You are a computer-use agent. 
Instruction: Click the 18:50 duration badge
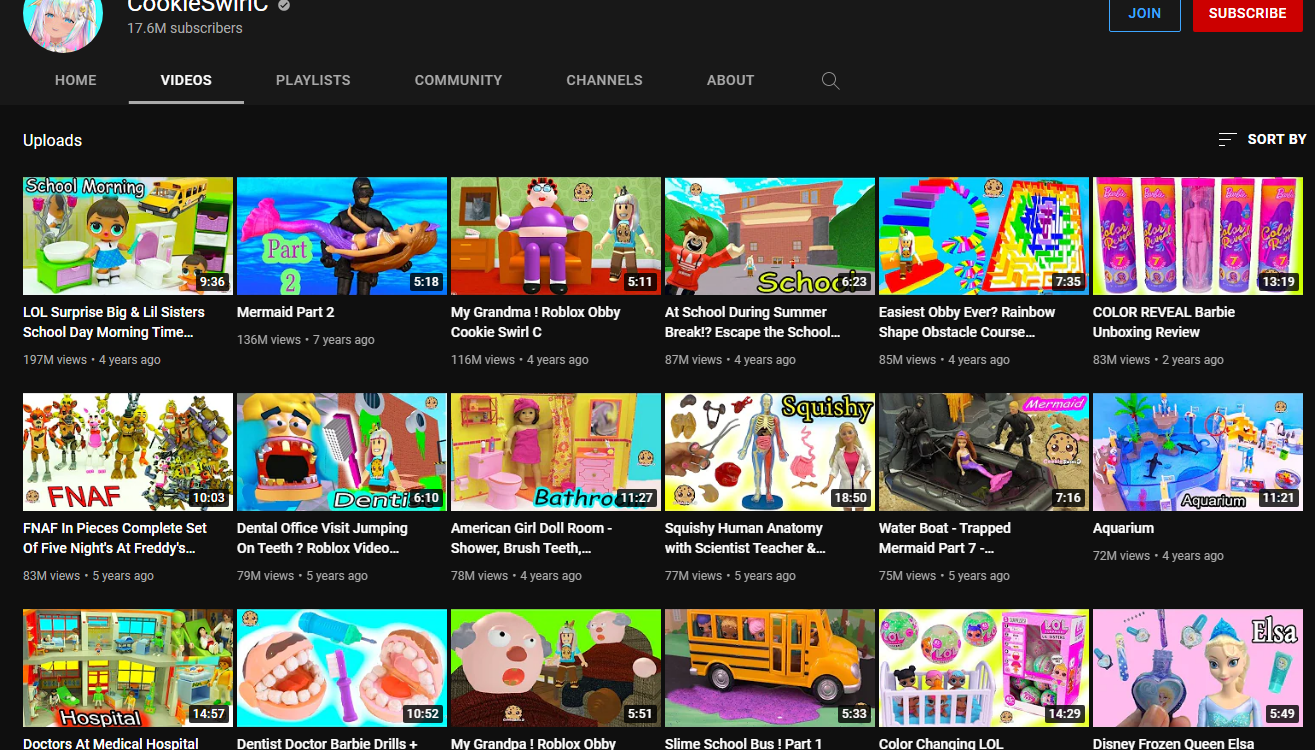[x=851, y=498]
